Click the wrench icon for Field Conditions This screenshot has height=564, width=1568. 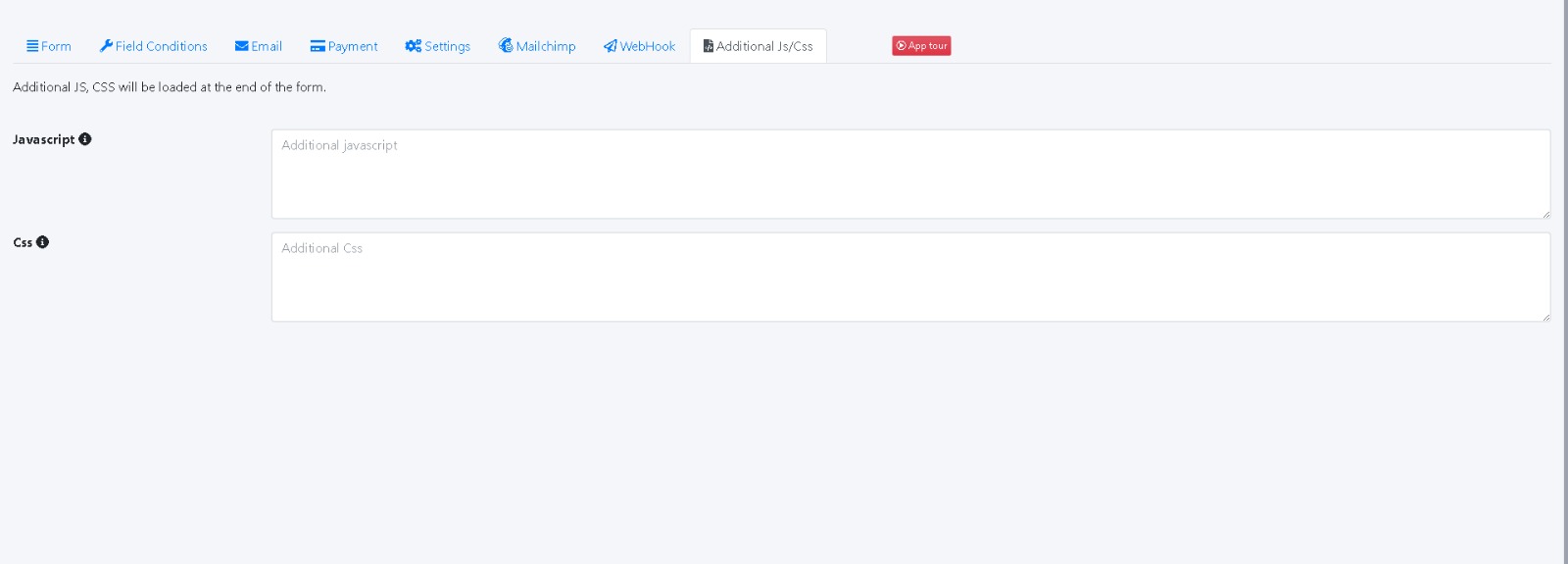pyautogui.click(x=106, y=46)
